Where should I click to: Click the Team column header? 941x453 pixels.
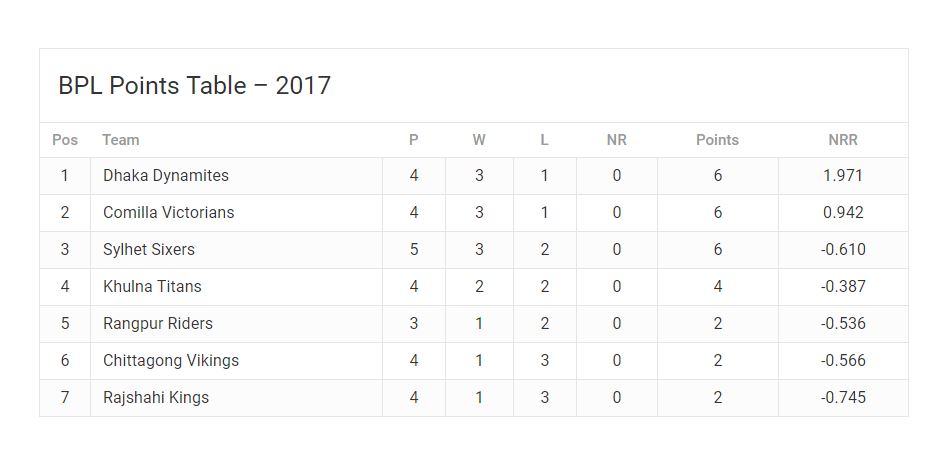tap(121, 140)
